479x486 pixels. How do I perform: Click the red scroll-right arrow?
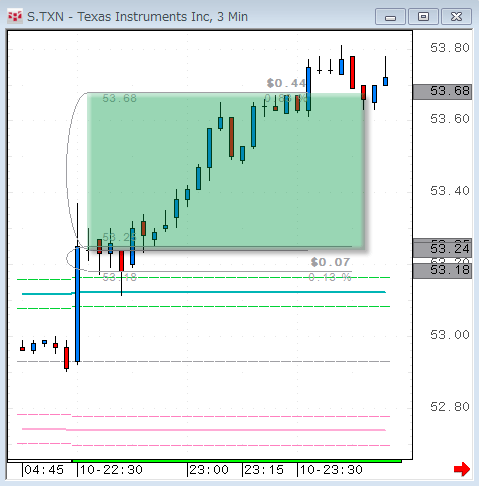click(x=462, y=469)
